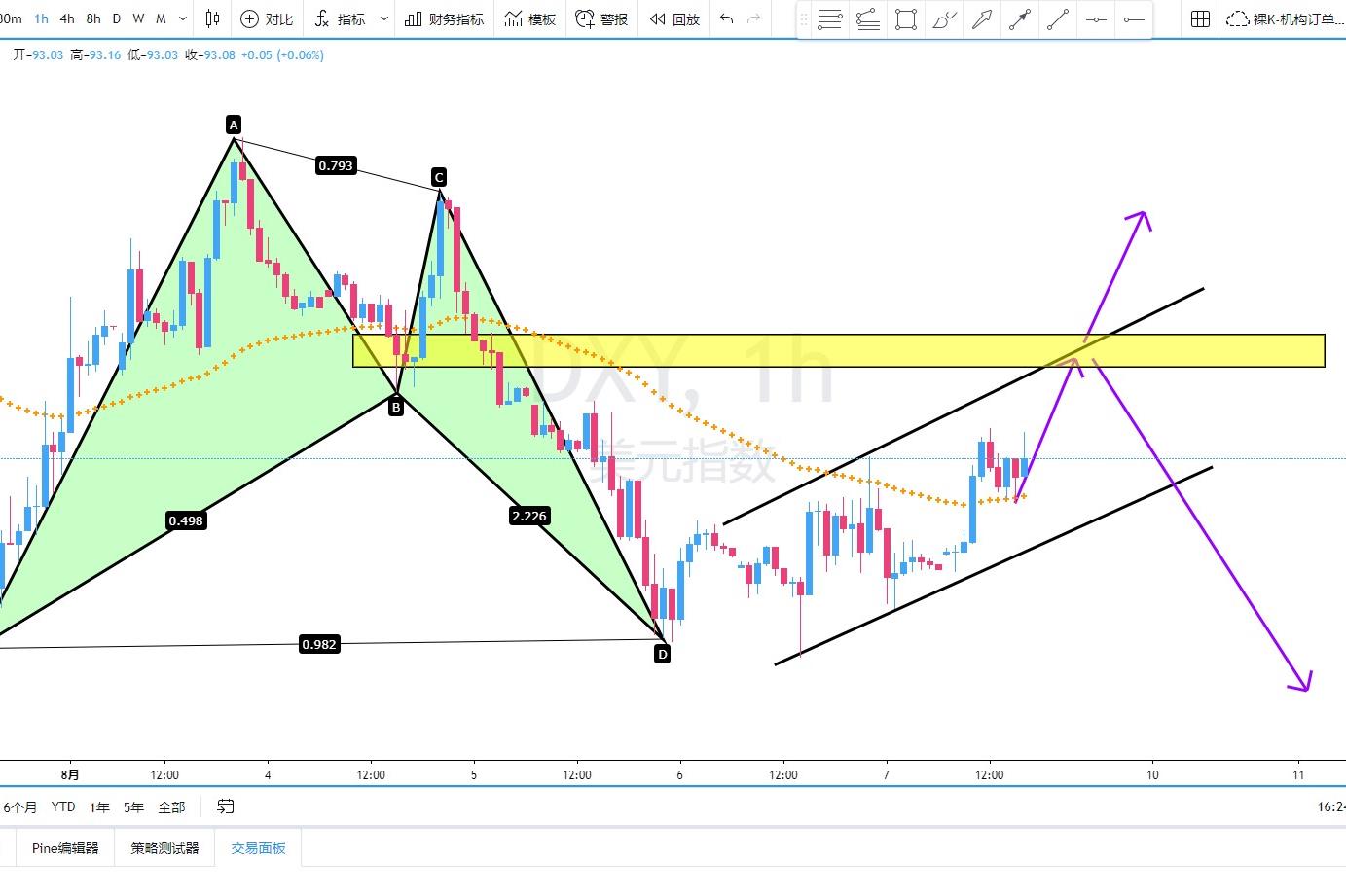Set date range to 全部
1346x896 pixels.
coord(171,807)
